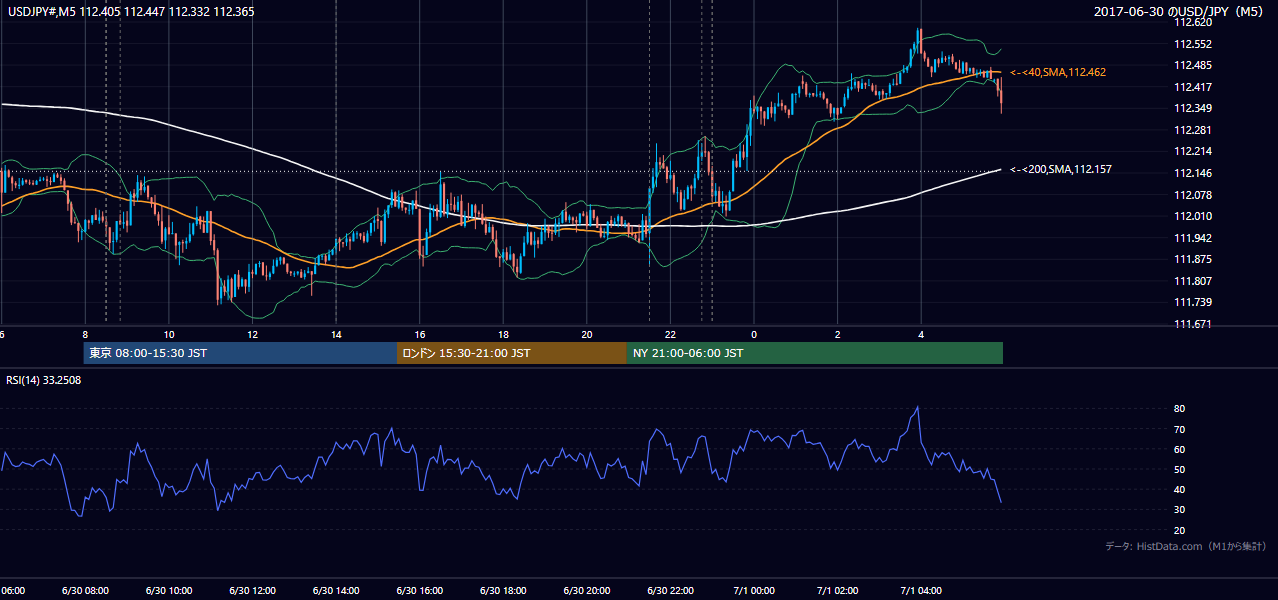This screenshot has width=1278, height=600.
Task: Click the hour 16 tick on price chart
Action: [x=420, y=334]
